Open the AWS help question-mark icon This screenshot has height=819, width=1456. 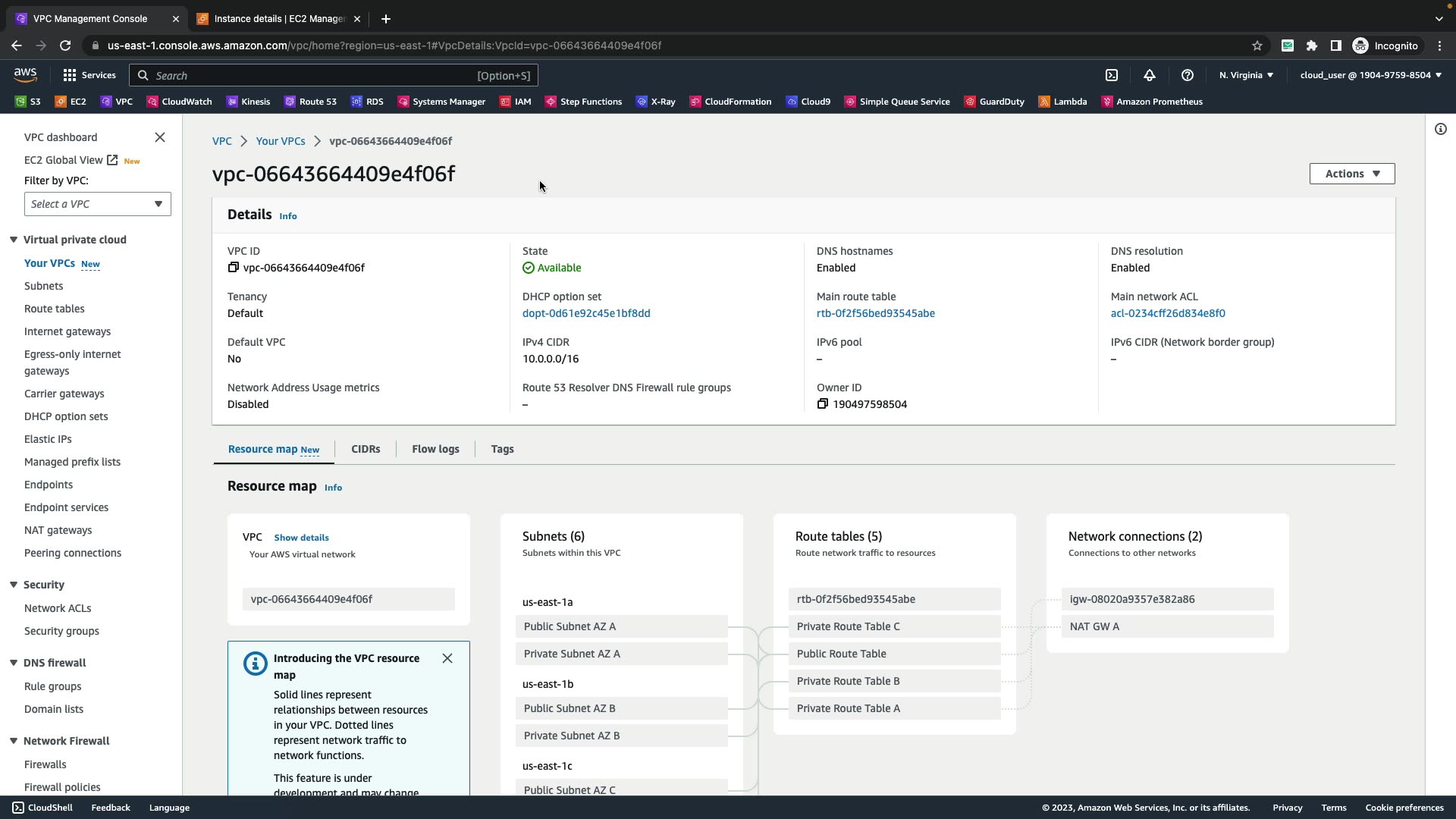[1188, 75]
